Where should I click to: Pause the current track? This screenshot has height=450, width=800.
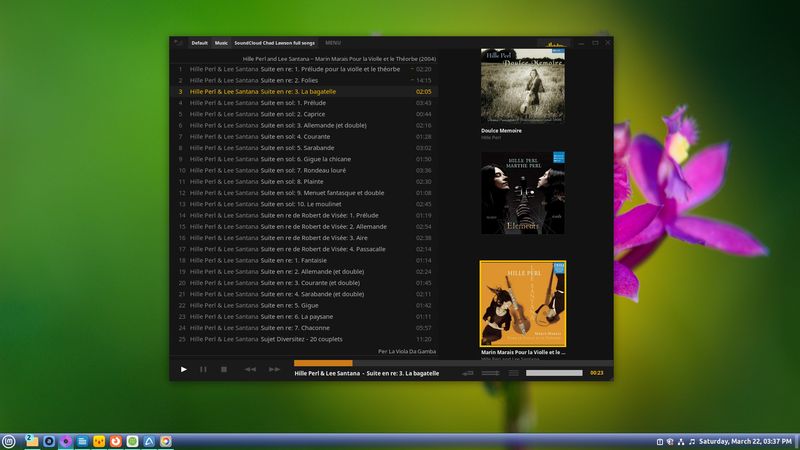tap(203, 369)
